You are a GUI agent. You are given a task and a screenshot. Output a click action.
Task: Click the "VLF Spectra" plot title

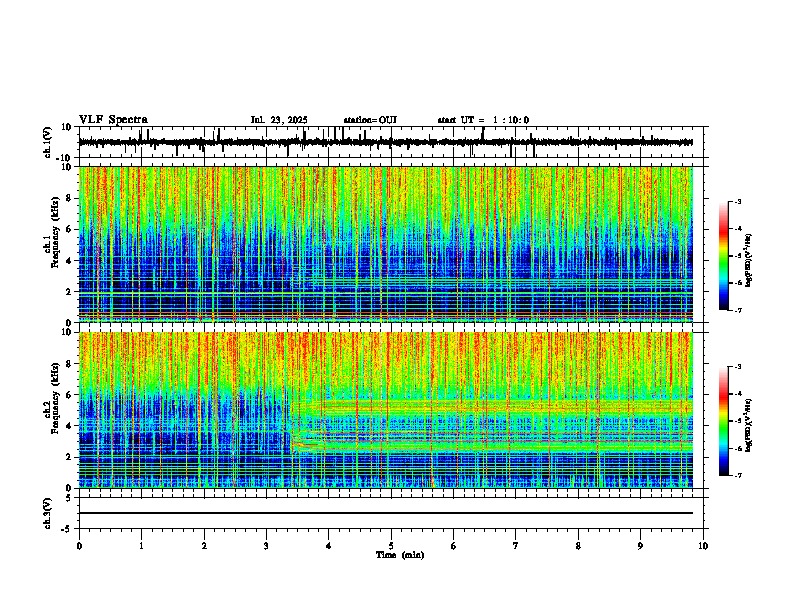coord(113,120)
